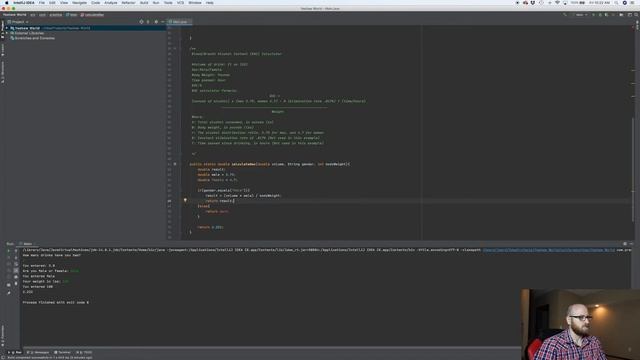Image resolution: width=640 pixels, height=360 pixels.
Task: Open the Run menu in menu bar
Action: pyautogui.click(x=156, y=2)
